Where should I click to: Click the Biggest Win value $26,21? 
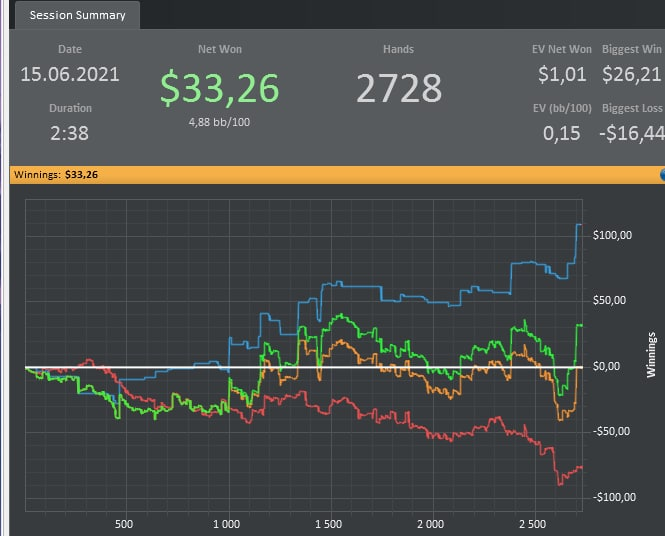coord(632,74)
